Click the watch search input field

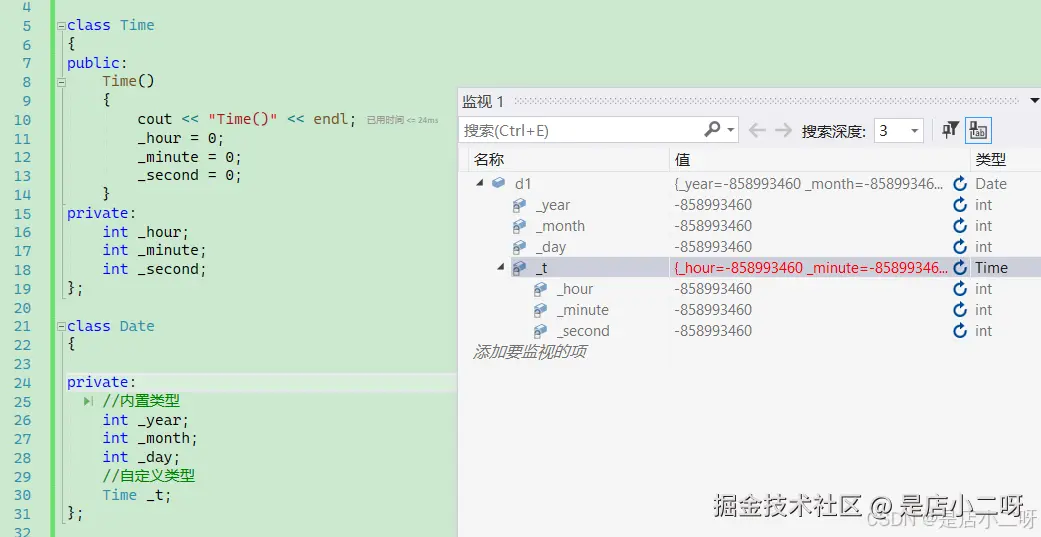tap(581, 130)
